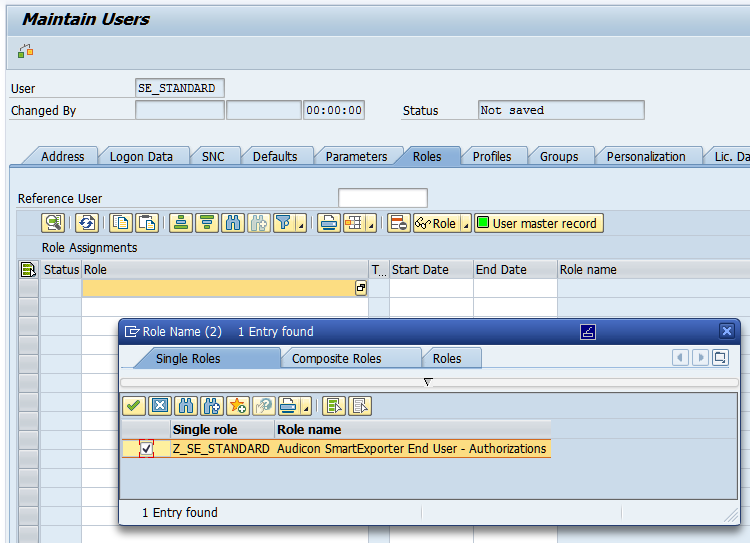Toggle the checkbox for Z_SE_STANDARD row
The image size is (750, 543).
147,449
